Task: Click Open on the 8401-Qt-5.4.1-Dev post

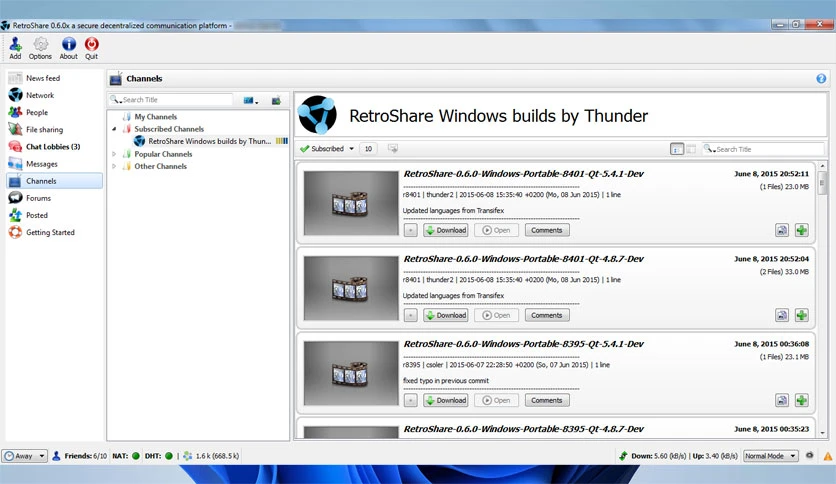Action: click(x=496, y=230)
